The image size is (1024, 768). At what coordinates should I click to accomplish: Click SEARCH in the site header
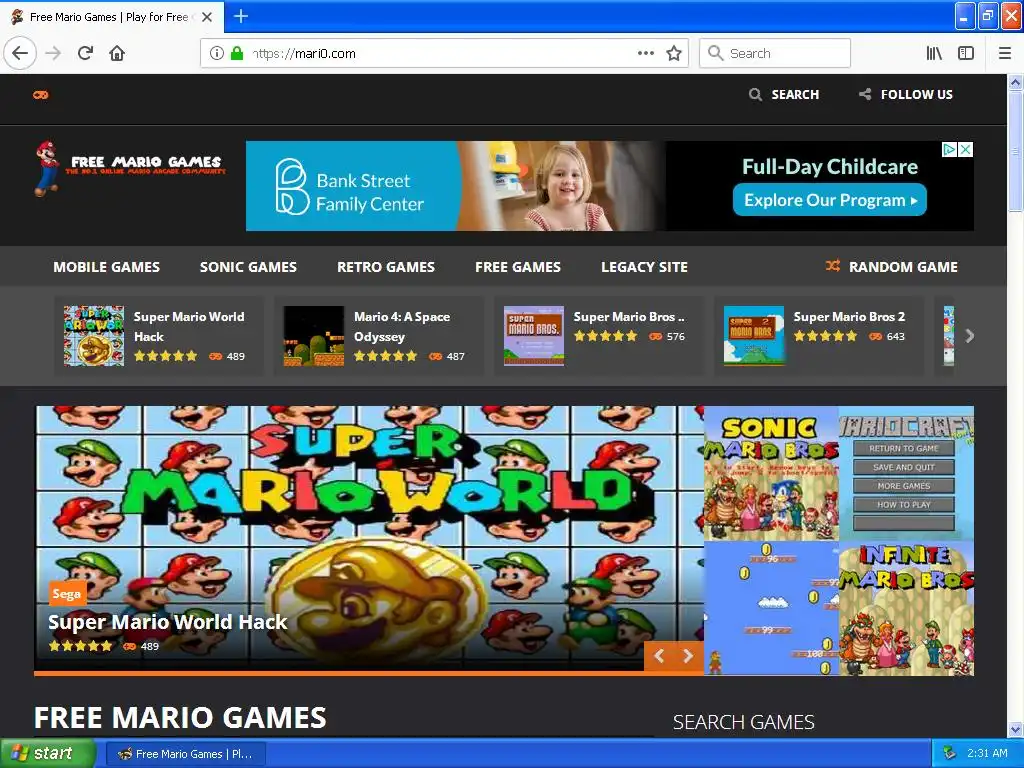784,95
